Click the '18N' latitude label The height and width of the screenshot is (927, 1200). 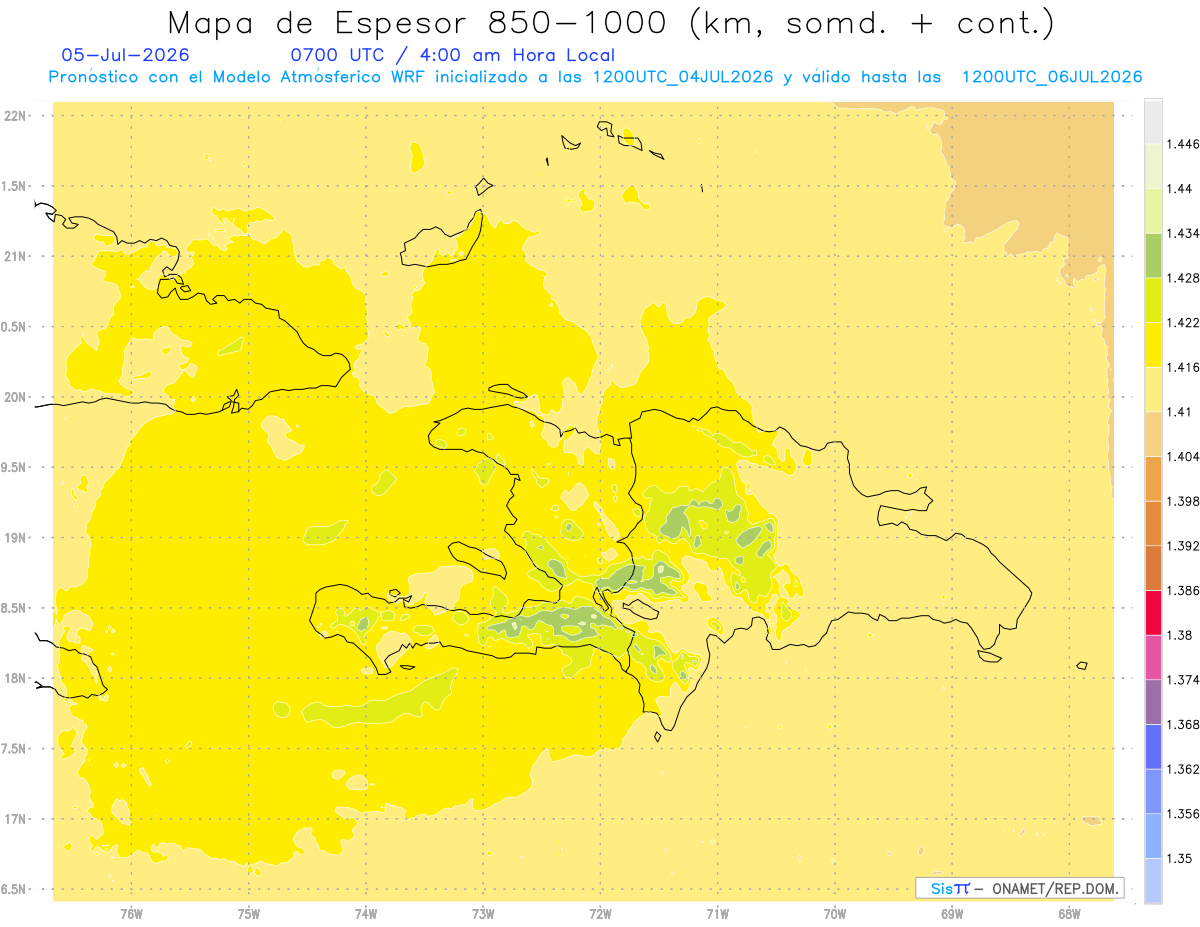coord(14,679)
